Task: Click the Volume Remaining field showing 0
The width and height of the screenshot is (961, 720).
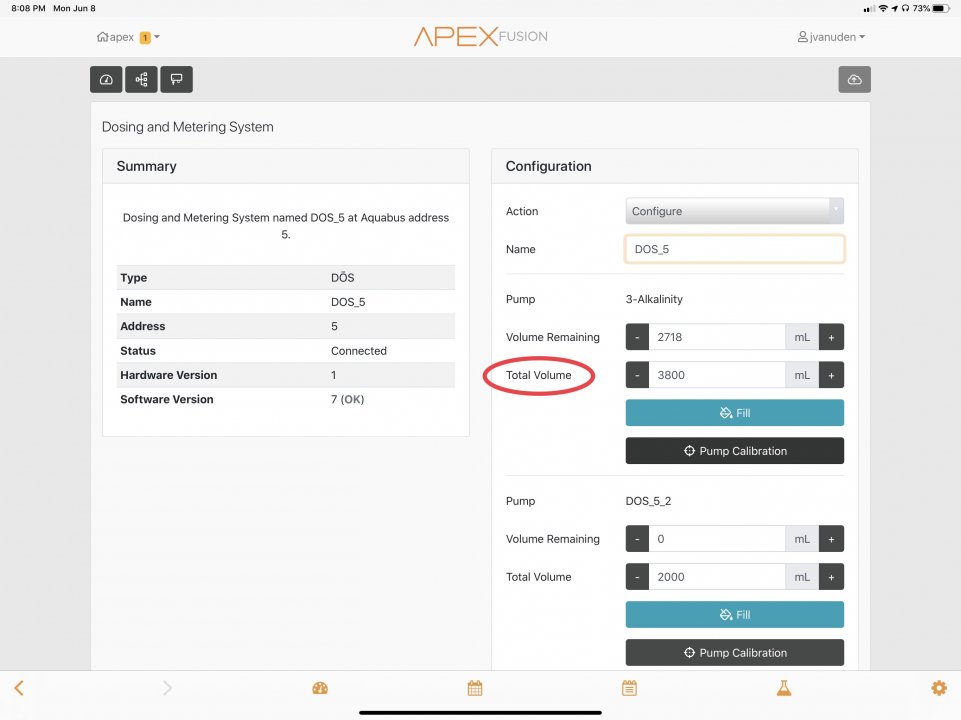Action: click(717, 539)
